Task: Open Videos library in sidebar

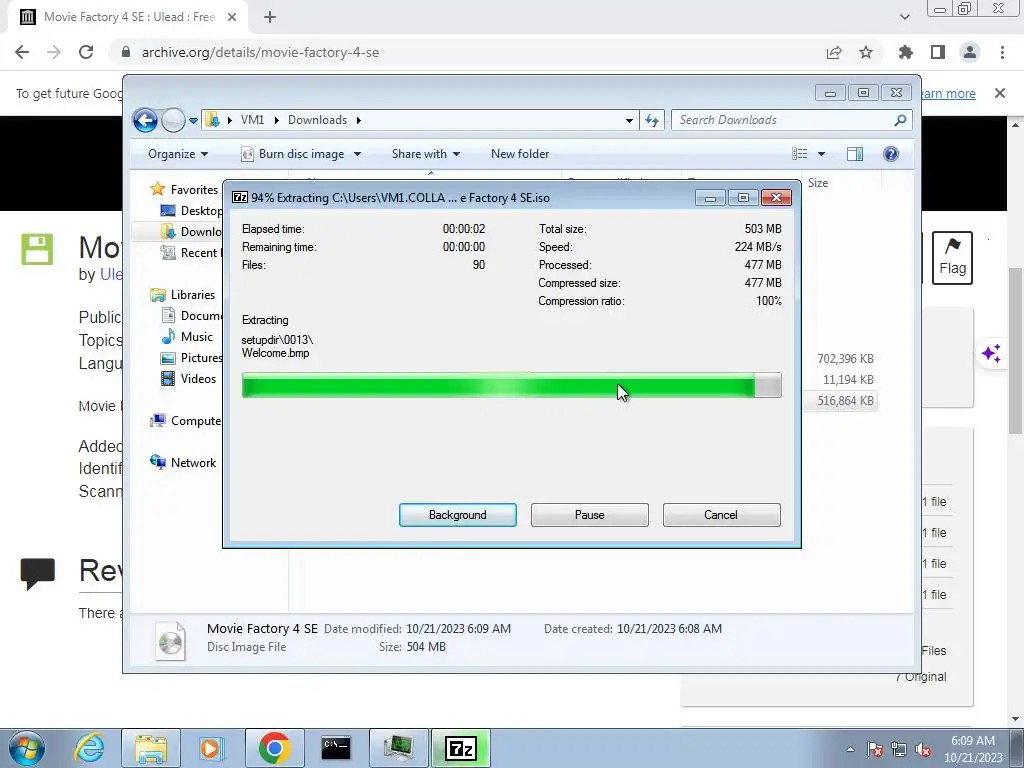Action: pyautogui.click(x=198, y=378)
